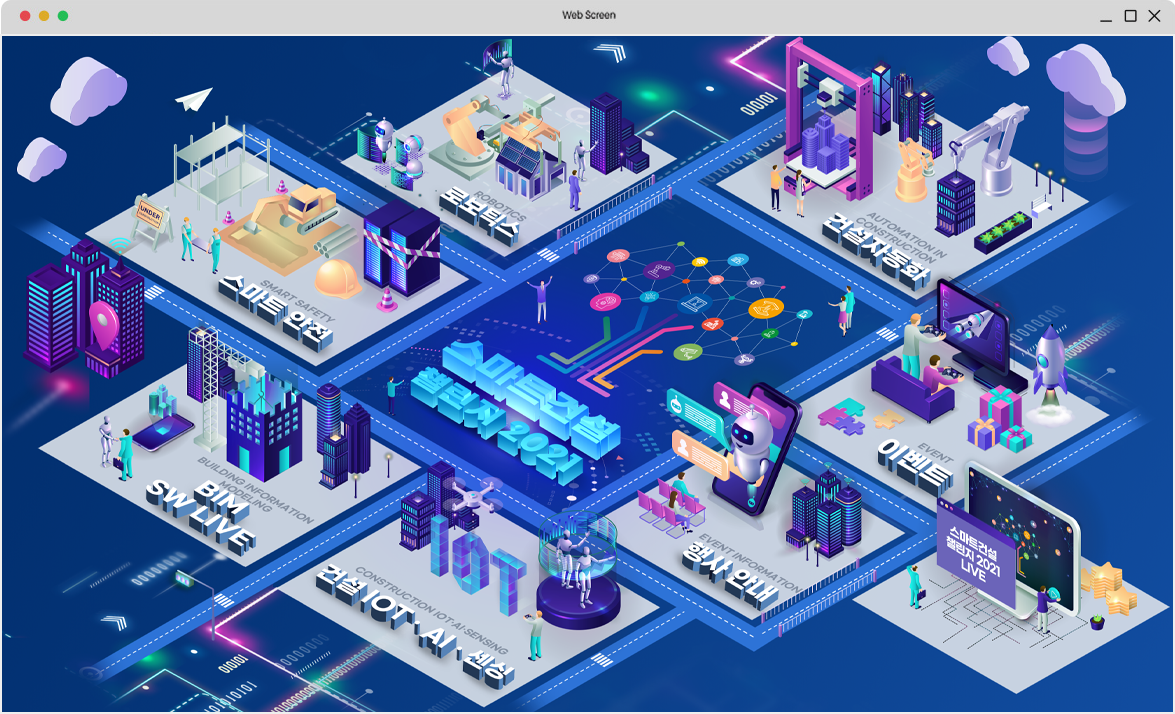Click the purple 스마트건설 챌린지 2021 LIVE screen
This screenshot has width=1175, height=714.
coord(975,553)
